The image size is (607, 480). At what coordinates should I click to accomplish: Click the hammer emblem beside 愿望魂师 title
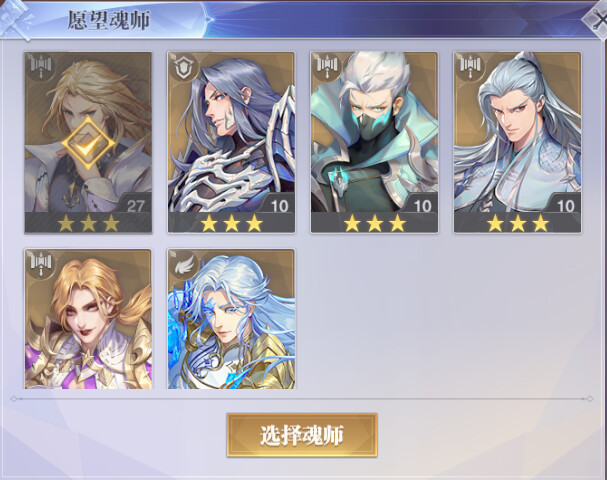tap(17, 17)
